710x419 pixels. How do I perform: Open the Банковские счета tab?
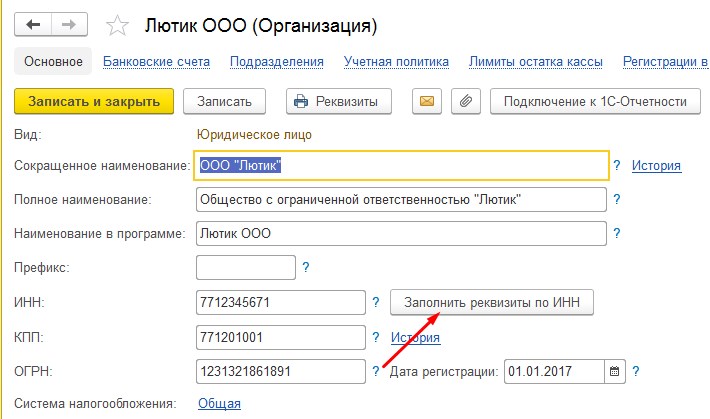coord(157,62)
